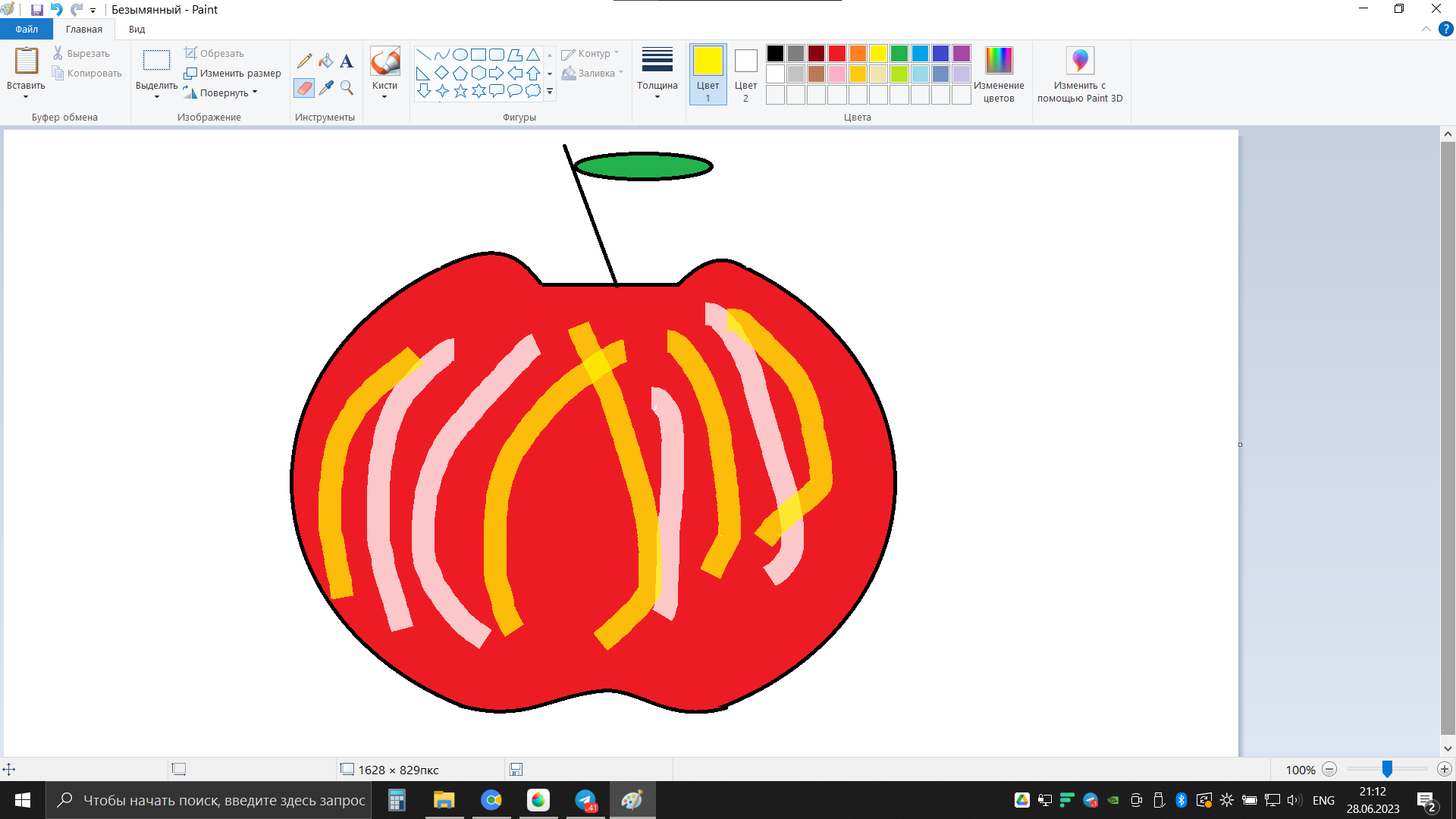Viewport: 1456px width, 819px height.
Task: Pick the purple color swatch
Action: click(962, 54)
